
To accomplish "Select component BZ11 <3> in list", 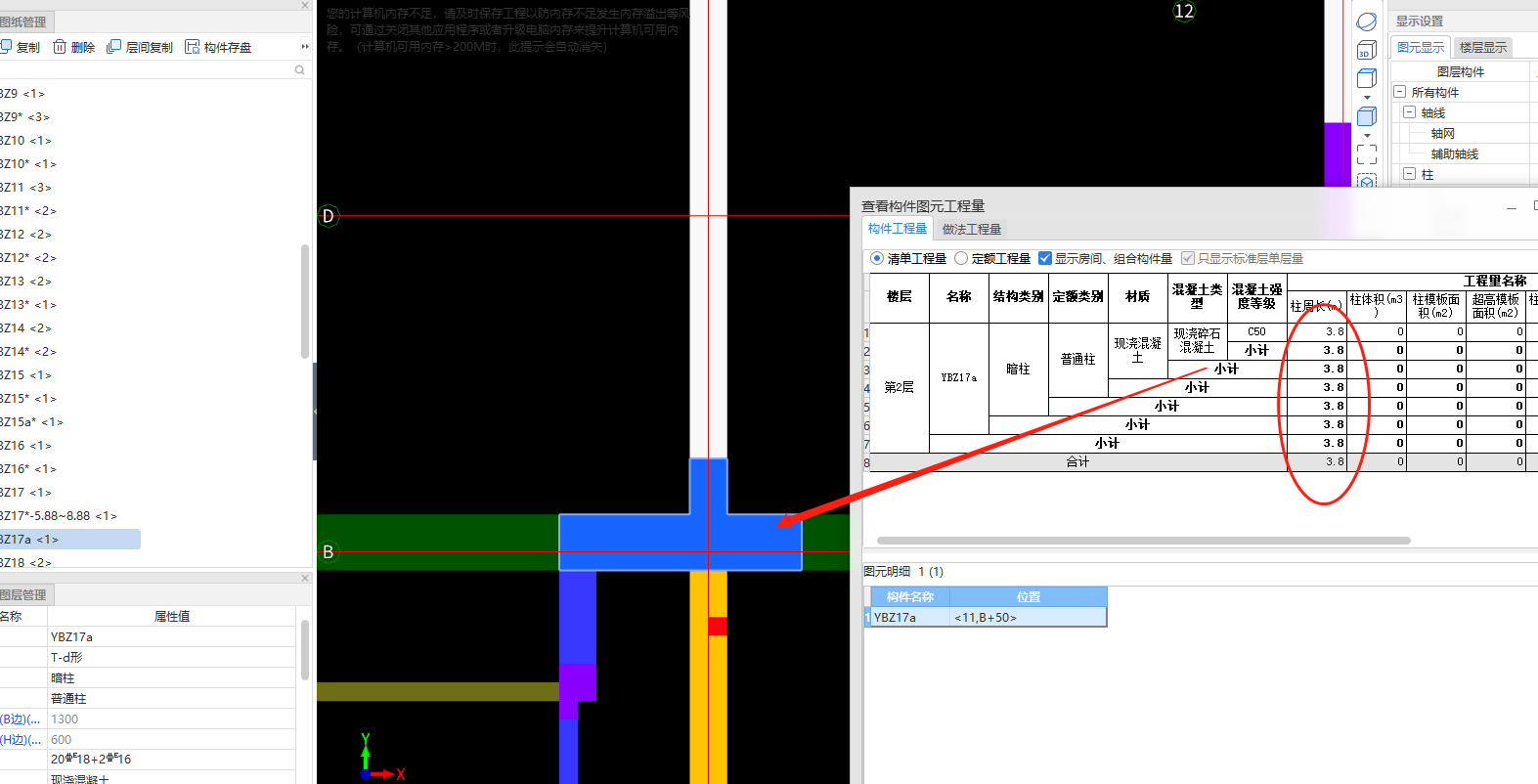I will pos(26,188).
